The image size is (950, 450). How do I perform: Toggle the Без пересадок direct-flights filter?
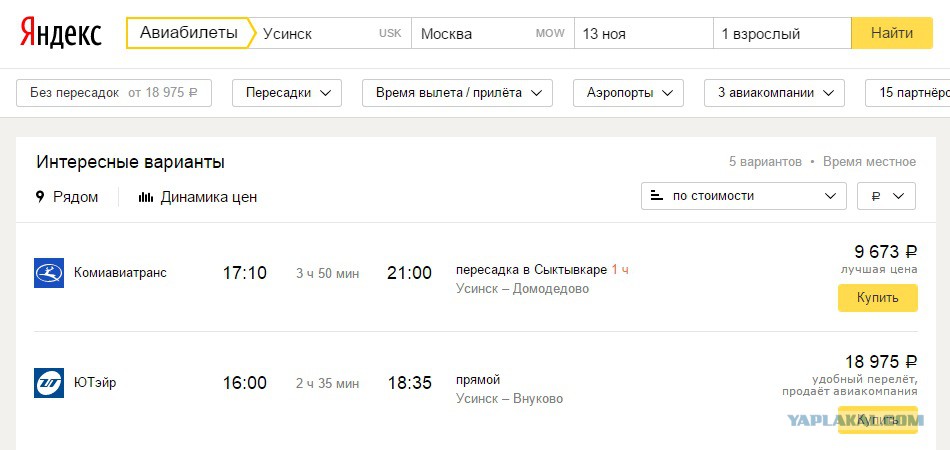[114, 93]
